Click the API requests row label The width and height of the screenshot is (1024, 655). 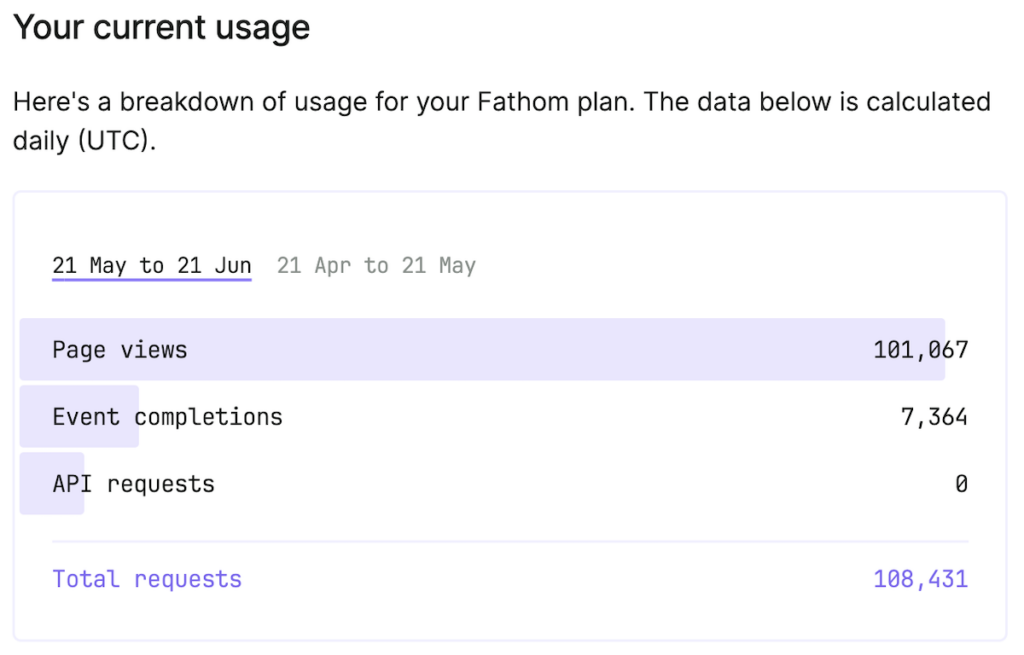click(x=133, y=484)
